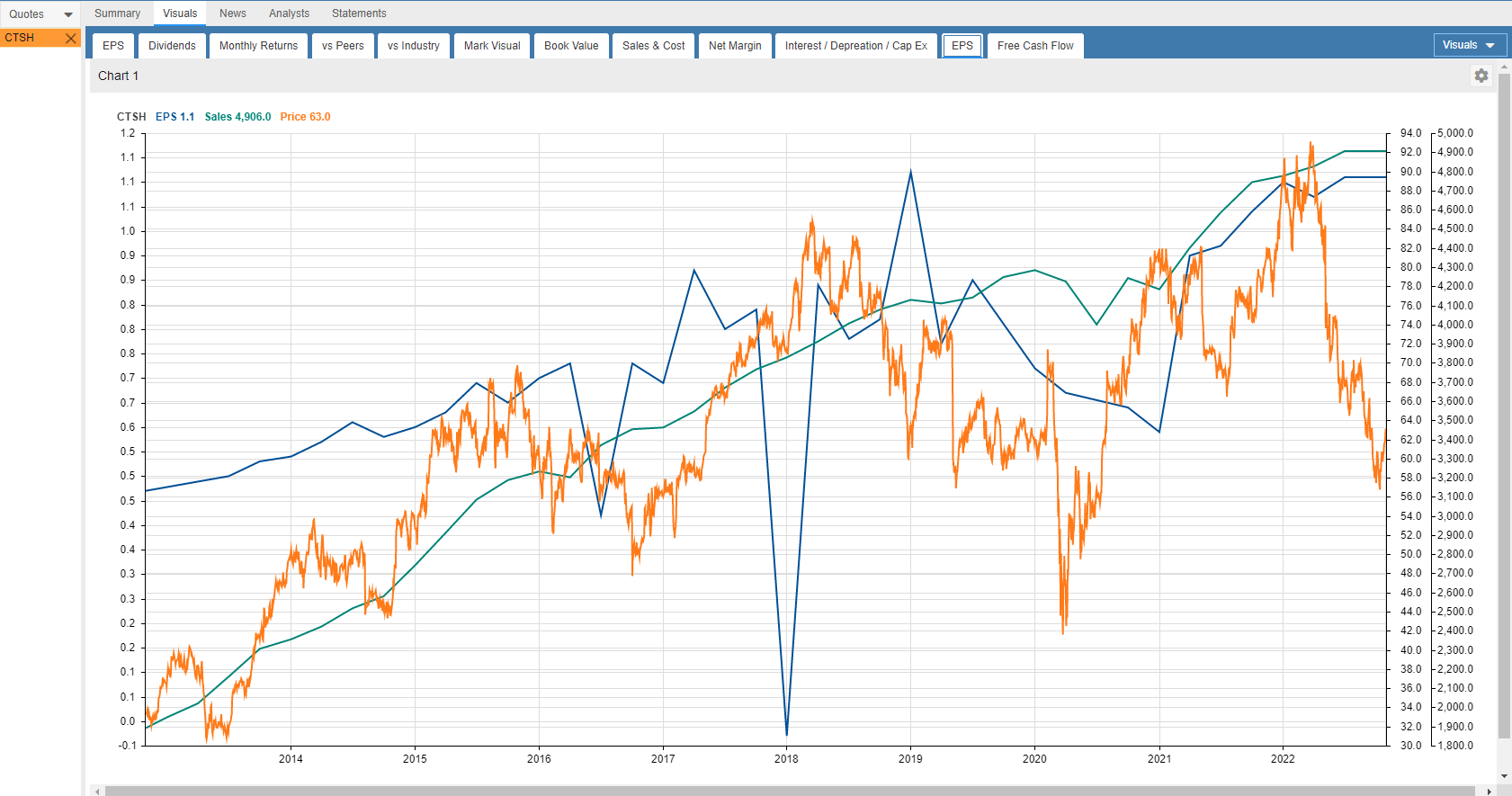Click the vertical scrollbar up arrow
The height and width of the screenshot is (796, 1512).
tap(1505, 67)
